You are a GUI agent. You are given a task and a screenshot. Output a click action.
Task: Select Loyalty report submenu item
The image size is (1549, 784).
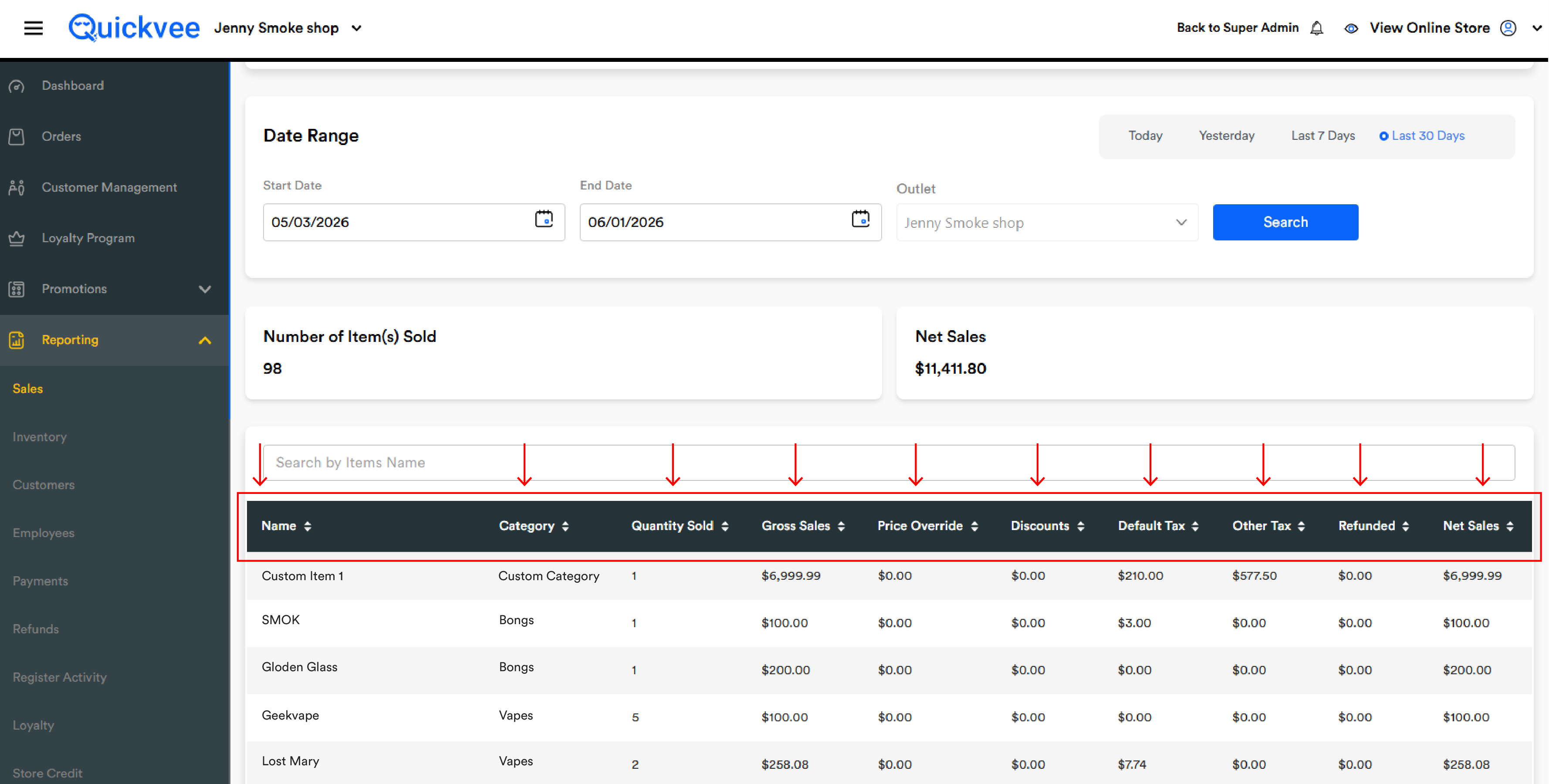pyautogui.click(x=33, y=726)
